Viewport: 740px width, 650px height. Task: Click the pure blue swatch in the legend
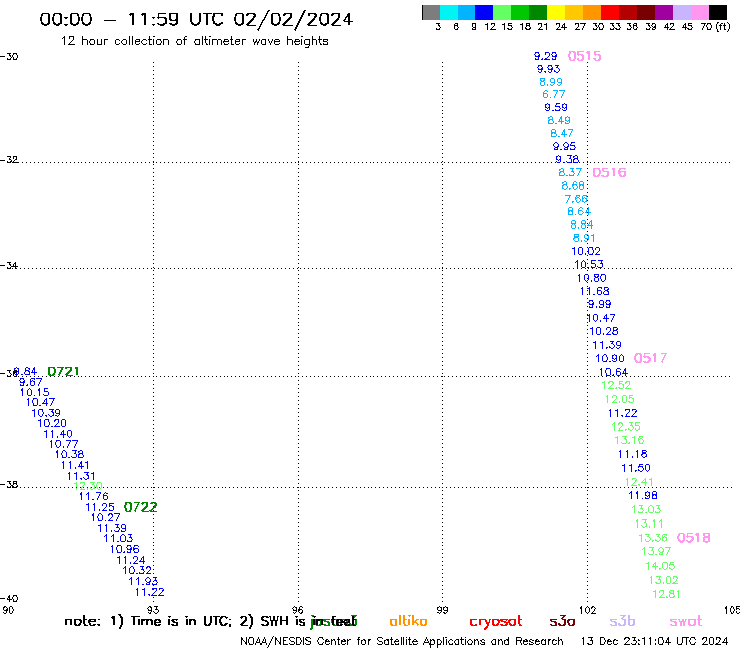pyautogui.click(x=485, y=12)
